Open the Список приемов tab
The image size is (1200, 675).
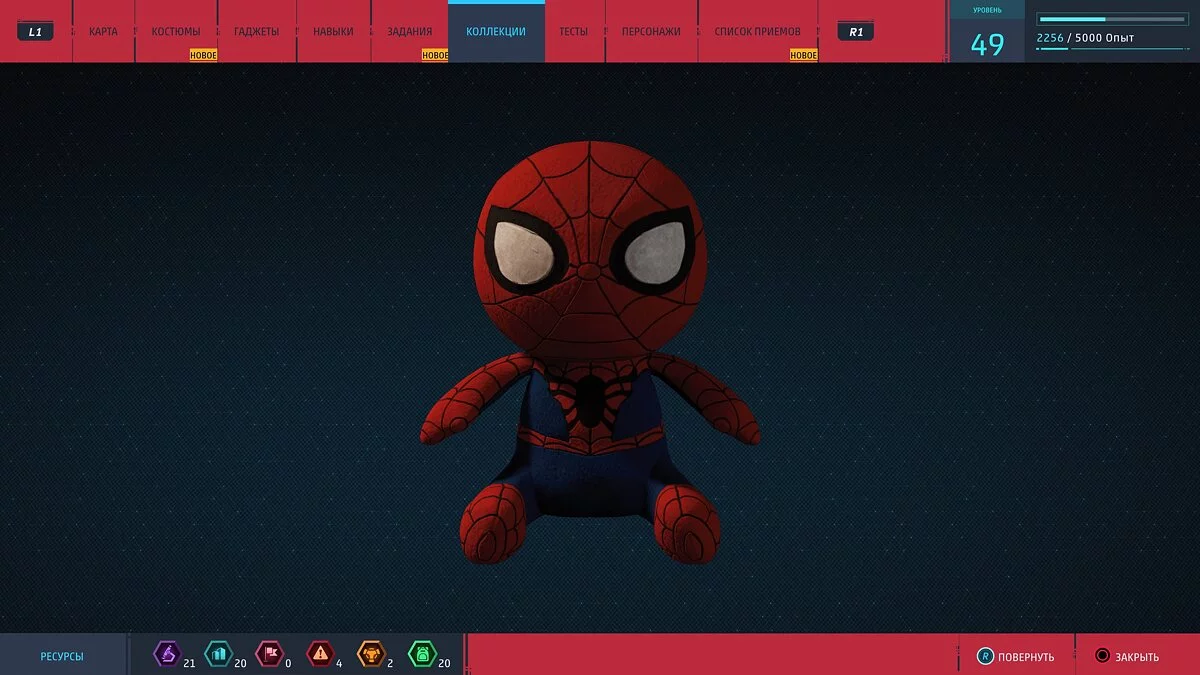757,32
